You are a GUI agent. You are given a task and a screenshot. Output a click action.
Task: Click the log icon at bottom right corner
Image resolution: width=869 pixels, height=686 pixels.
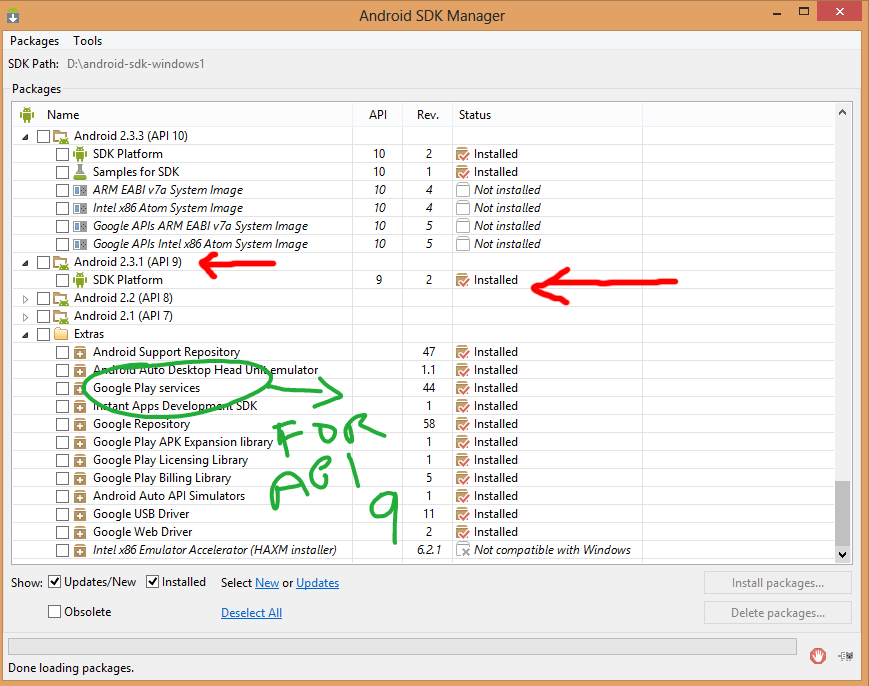click(846, 656)
